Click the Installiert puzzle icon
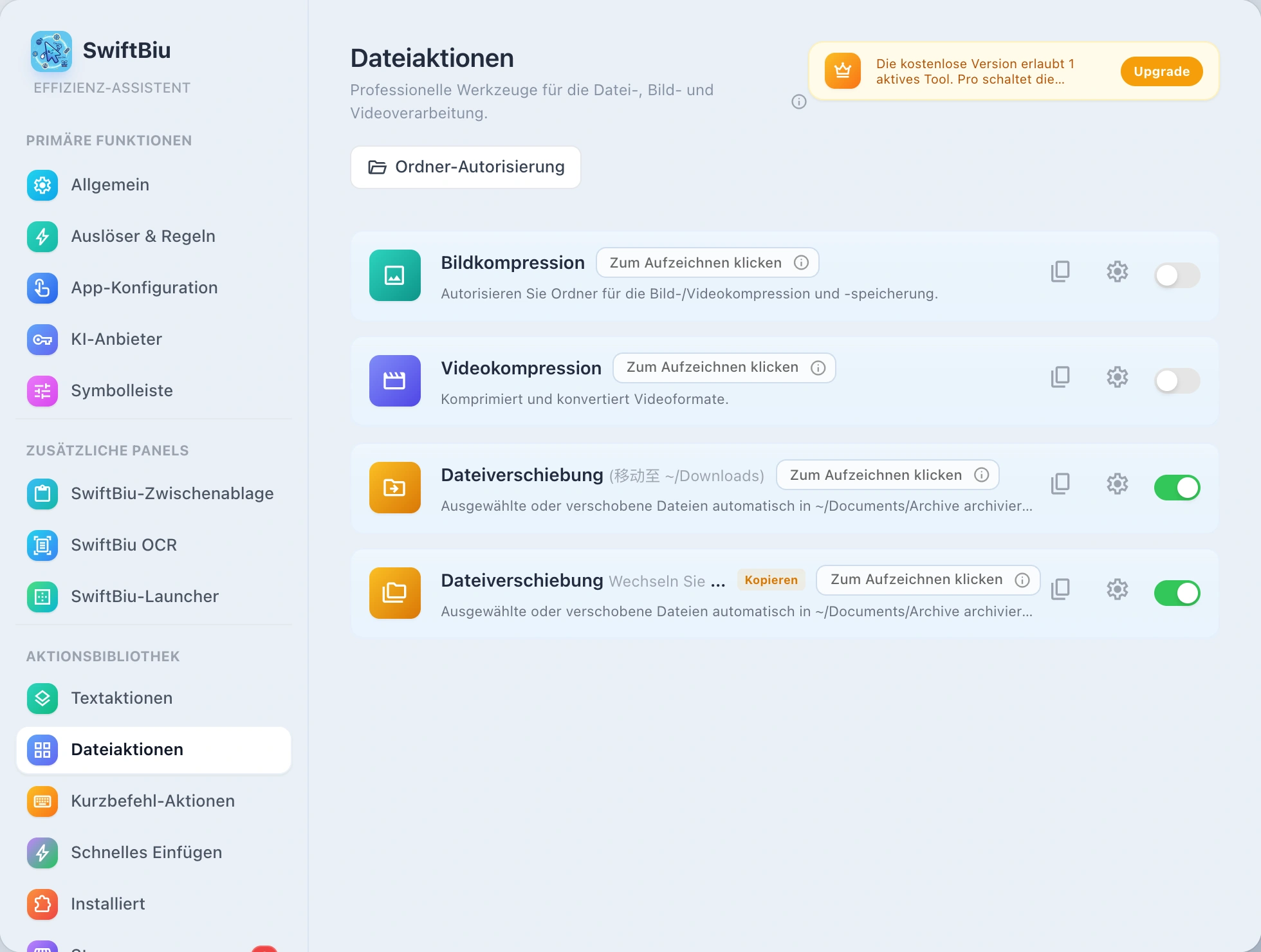Screen dimensions: 1261x952 click(x=42, y=904)
